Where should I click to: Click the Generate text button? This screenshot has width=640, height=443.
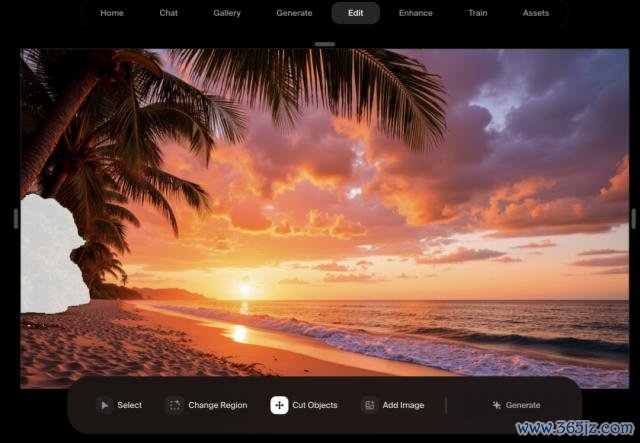point(523,405)
